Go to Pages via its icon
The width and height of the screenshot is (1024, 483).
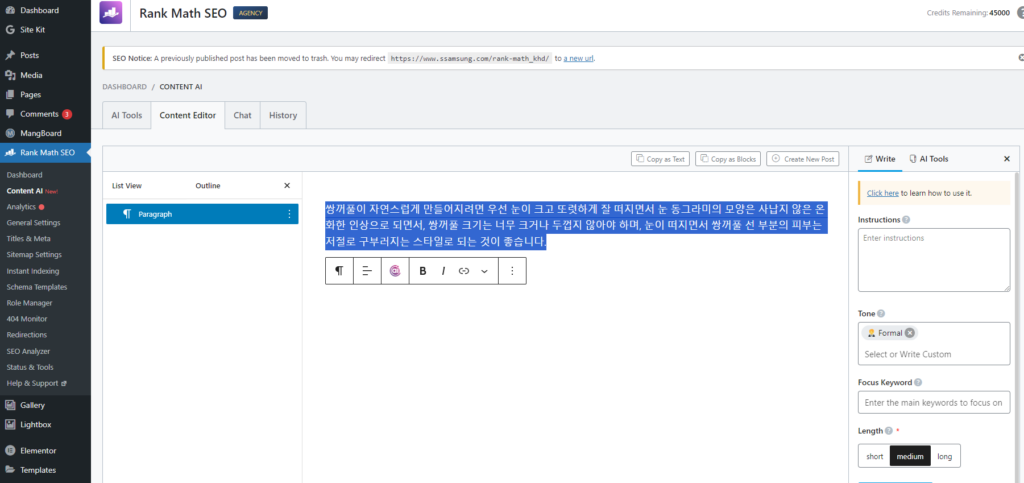pyautogui.click(x=10, y=95)
